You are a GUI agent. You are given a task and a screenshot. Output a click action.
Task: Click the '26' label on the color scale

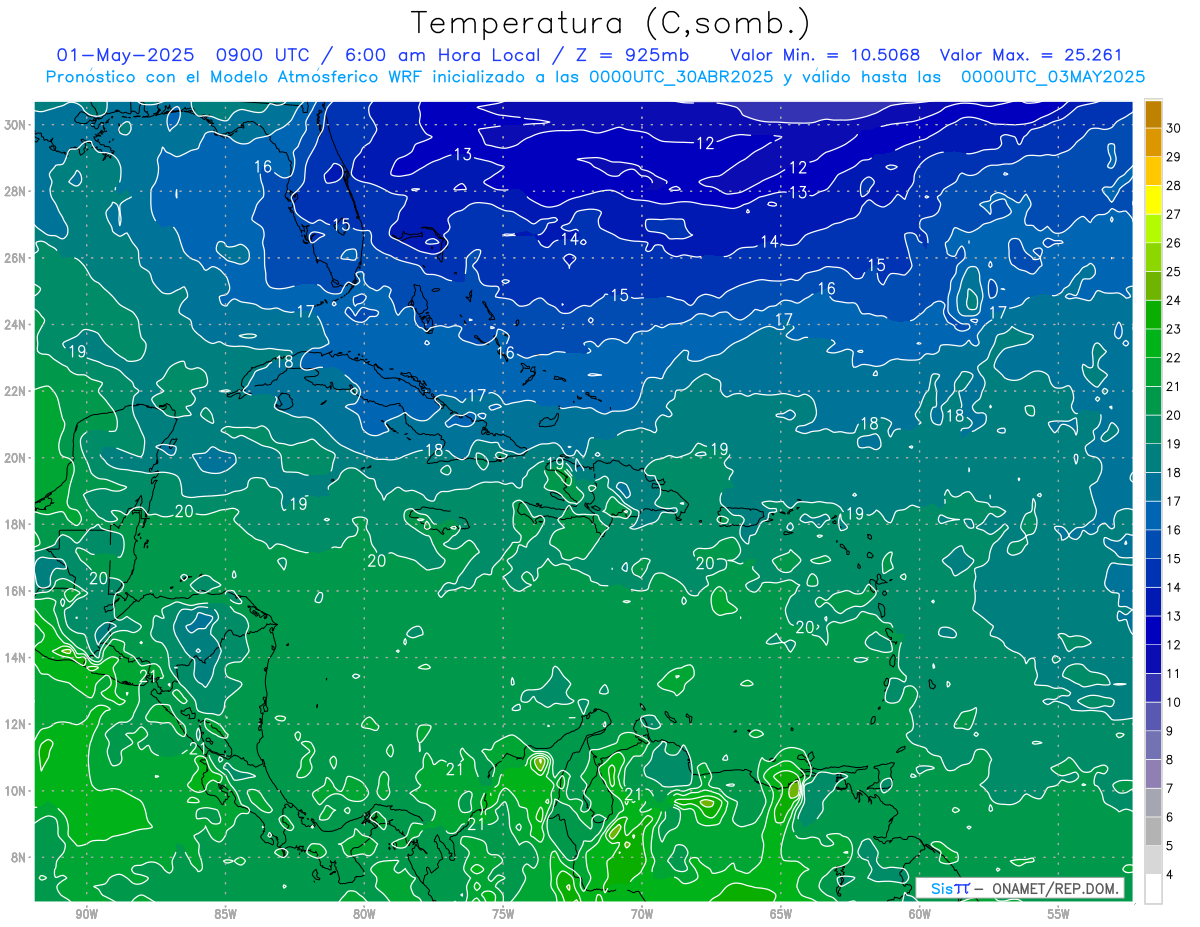pyautogui.click(x=1173, y=243)
